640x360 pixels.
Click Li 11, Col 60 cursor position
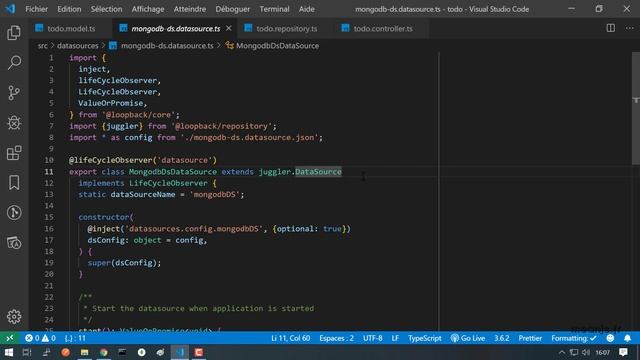tap(290, 338)
